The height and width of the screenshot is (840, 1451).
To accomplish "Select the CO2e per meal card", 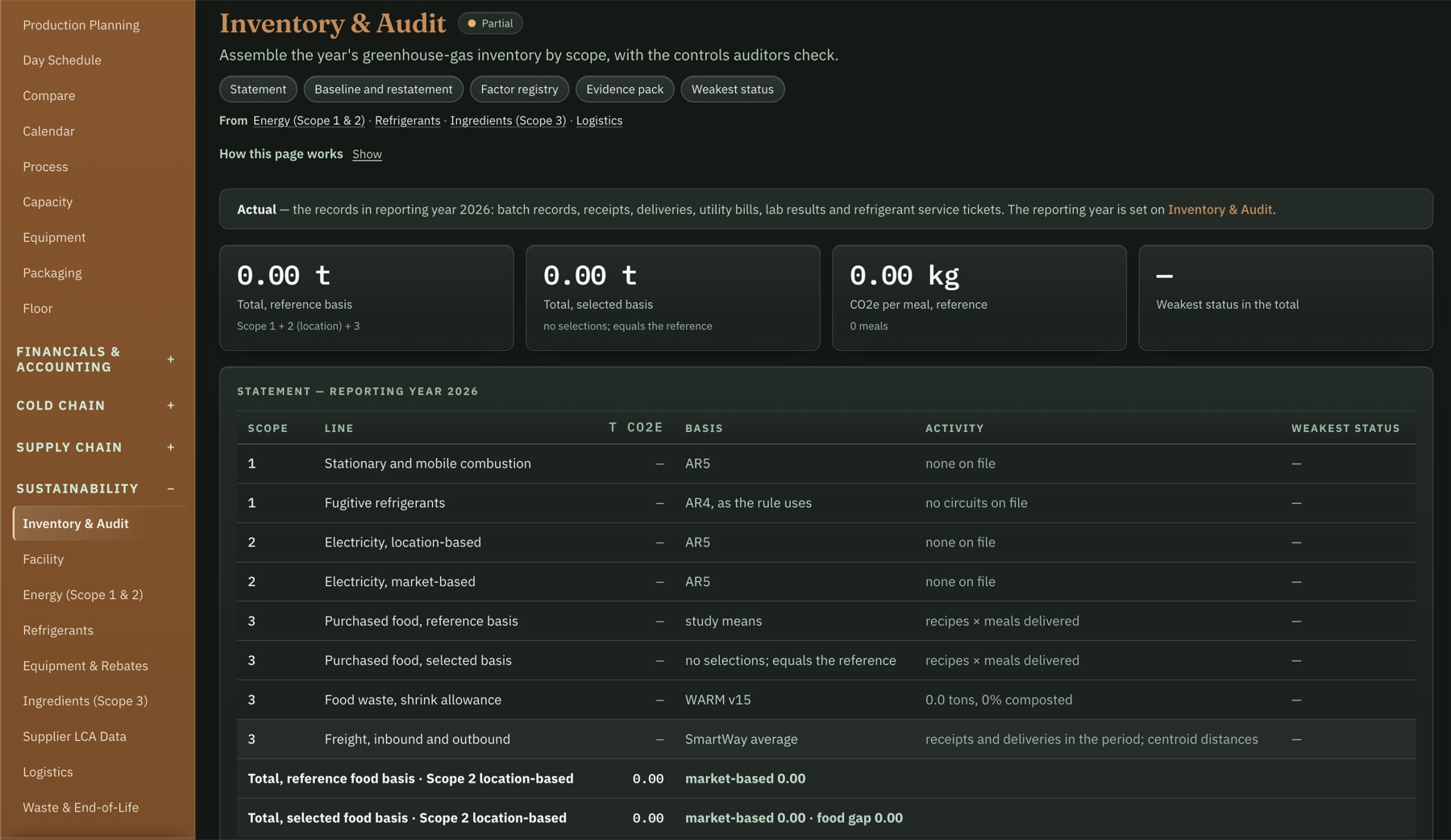I will 979,297.
